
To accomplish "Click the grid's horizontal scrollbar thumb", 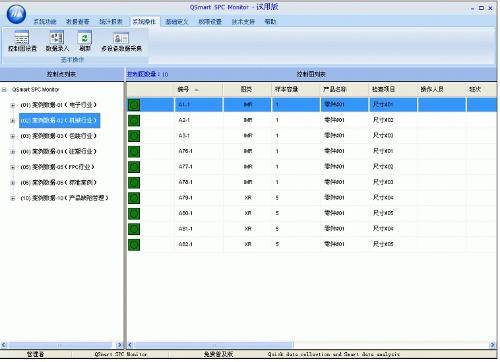I will click(213, 345).
